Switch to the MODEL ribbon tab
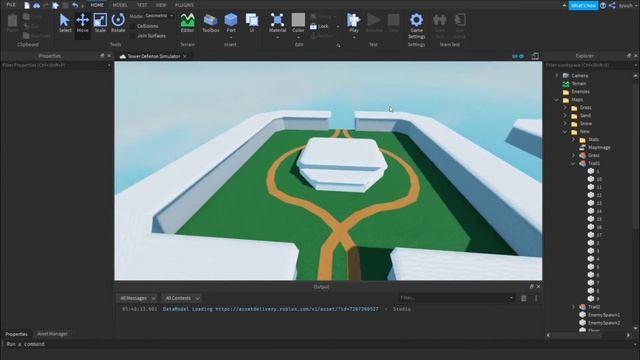 point(120,5)
